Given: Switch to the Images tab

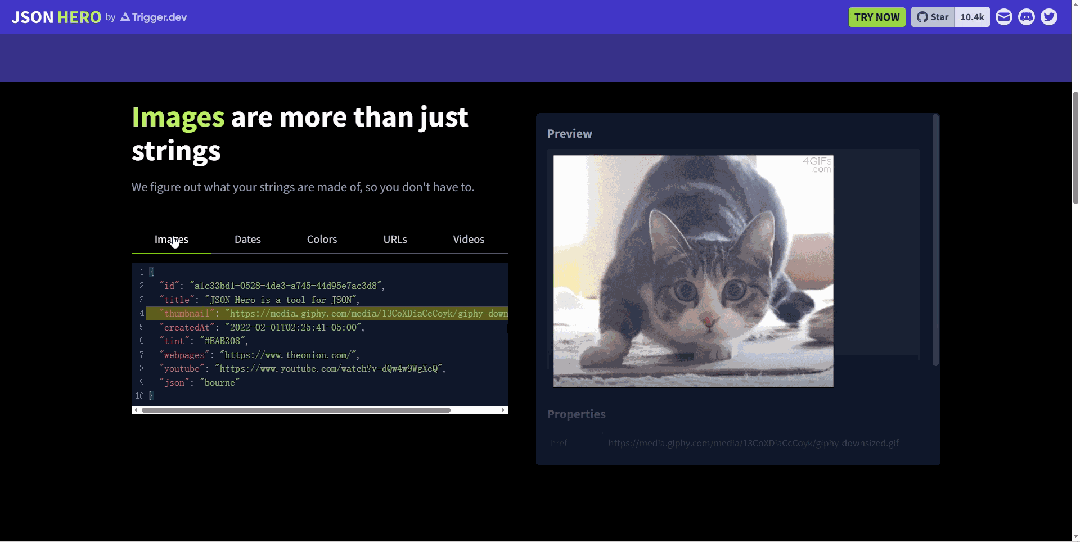Looking at the screenshot, I should tap(171, 239).
